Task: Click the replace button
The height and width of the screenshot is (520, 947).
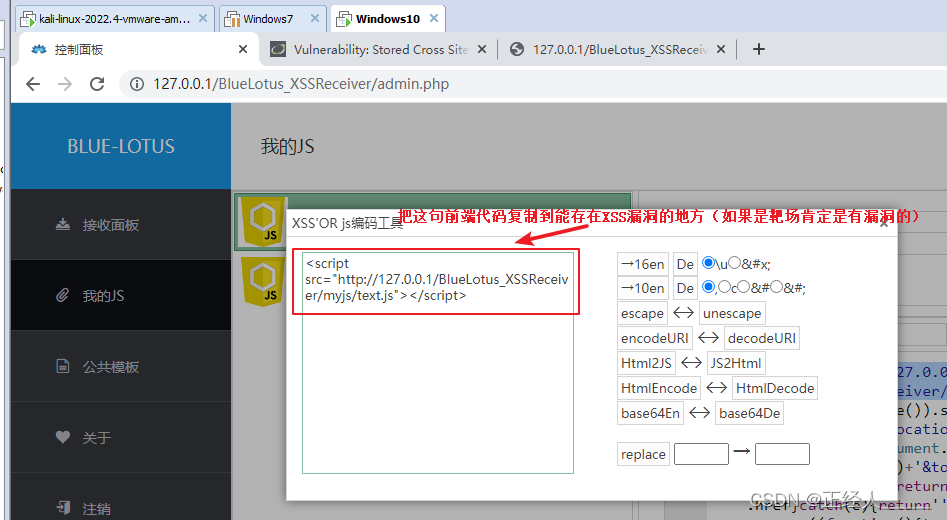Action: point(643,454)
